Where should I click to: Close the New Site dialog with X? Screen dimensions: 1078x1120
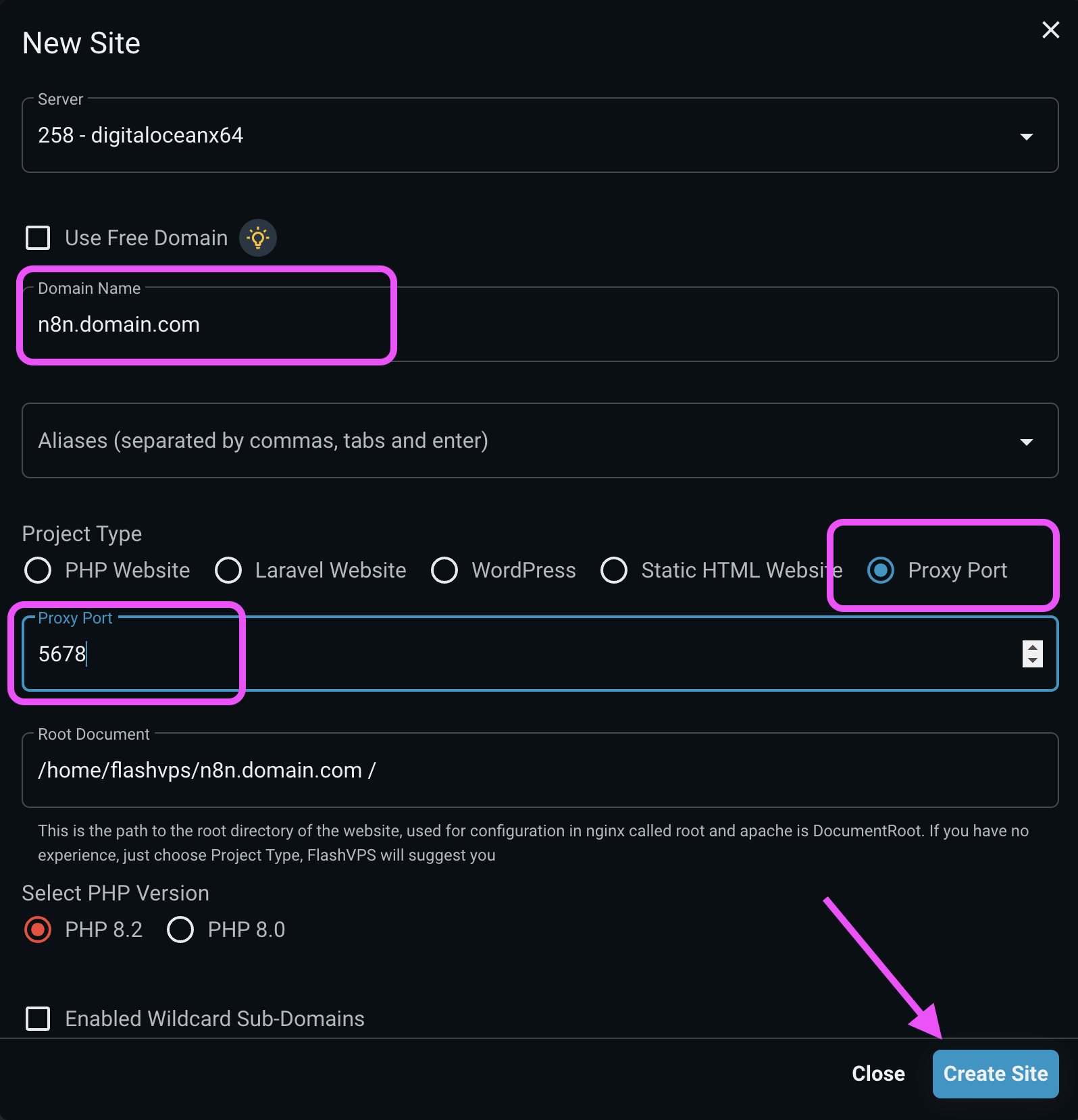1050,30
